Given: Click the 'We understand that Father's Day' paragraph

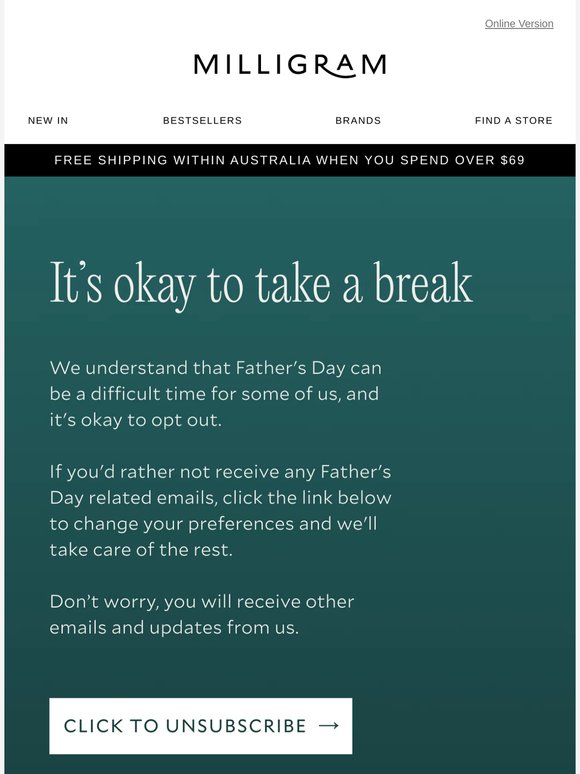Looking at the screenshot, I should pos(216,394).
